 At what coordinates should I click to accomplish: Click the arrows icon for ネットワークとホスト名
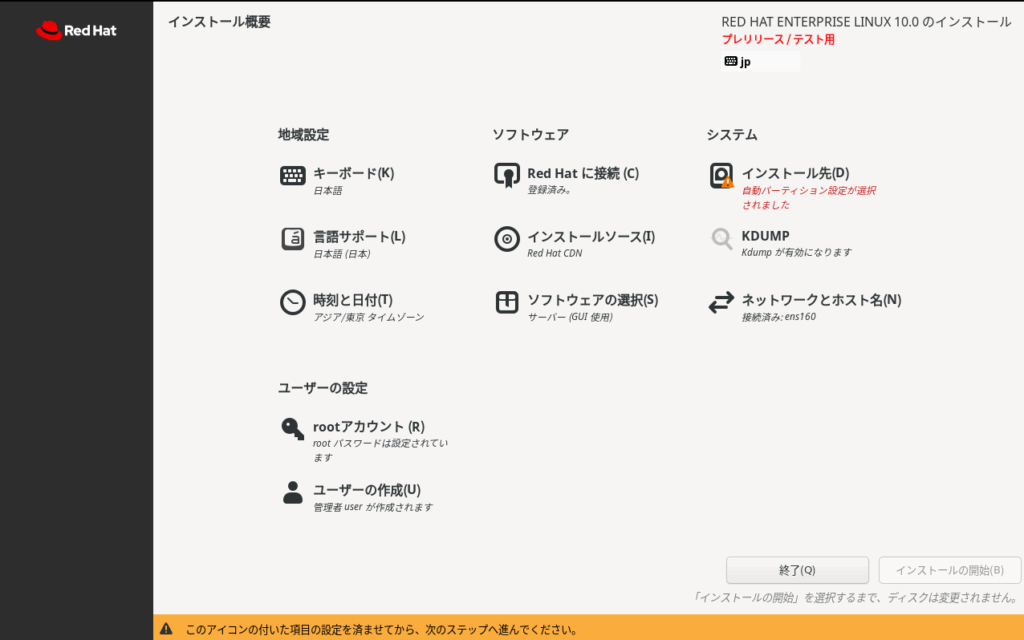click(x=721, y=302)
